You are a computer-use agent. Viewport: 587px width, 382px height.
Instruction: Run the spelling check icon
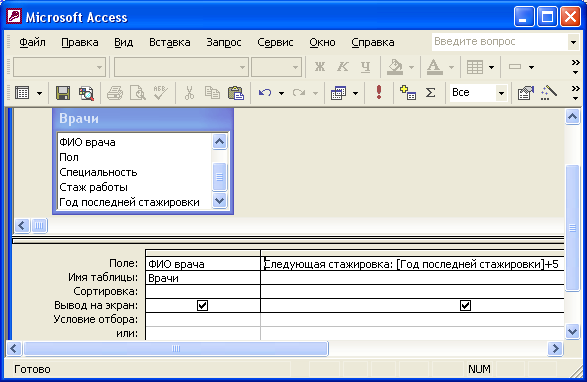(x=161, y=93)
